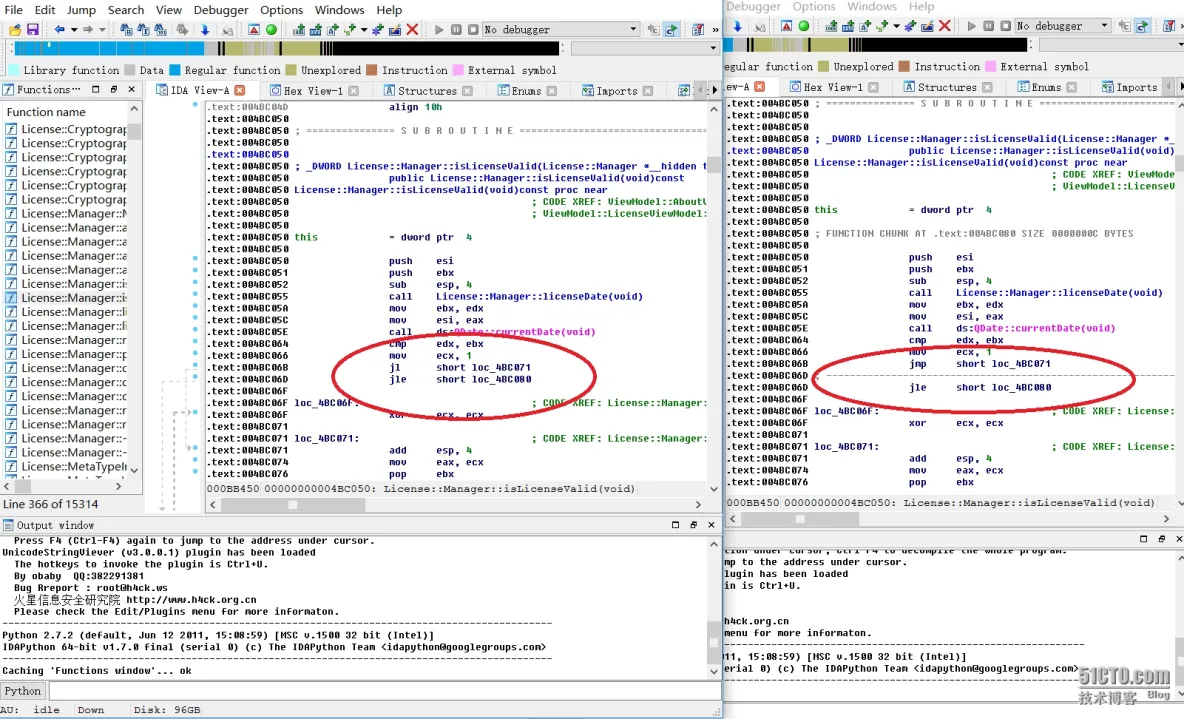Click the blue star icon in left toolbar

pos(378,29)
